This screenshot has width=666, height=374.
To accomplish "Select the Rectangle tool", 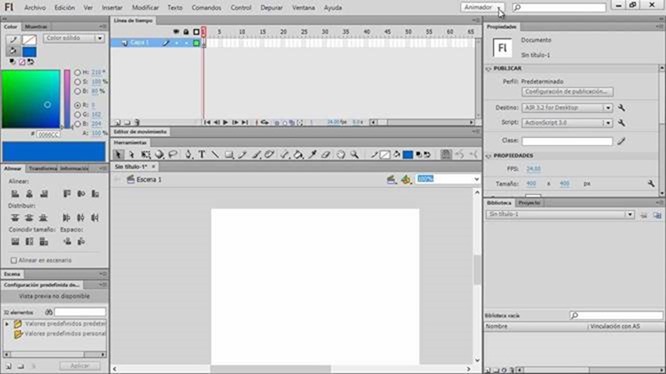I will 229,155.
